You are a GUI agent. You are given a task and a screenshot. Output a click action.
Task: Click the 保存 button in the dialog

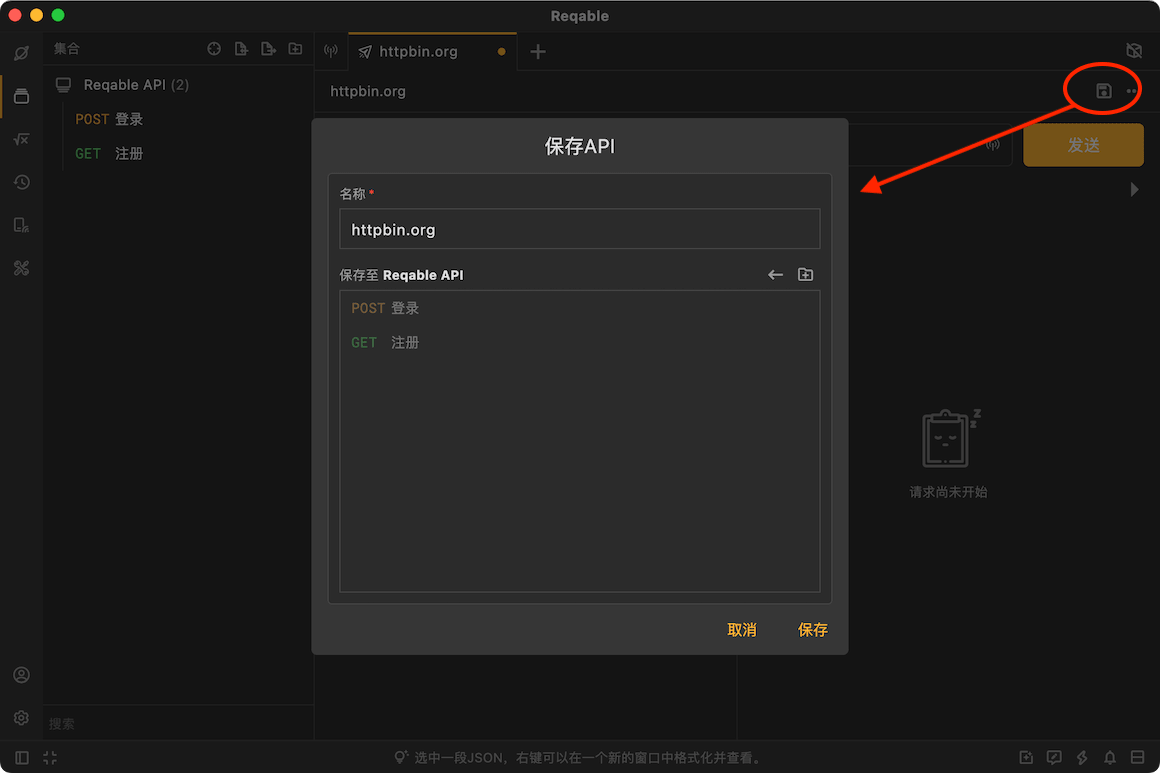coord(812,629)
